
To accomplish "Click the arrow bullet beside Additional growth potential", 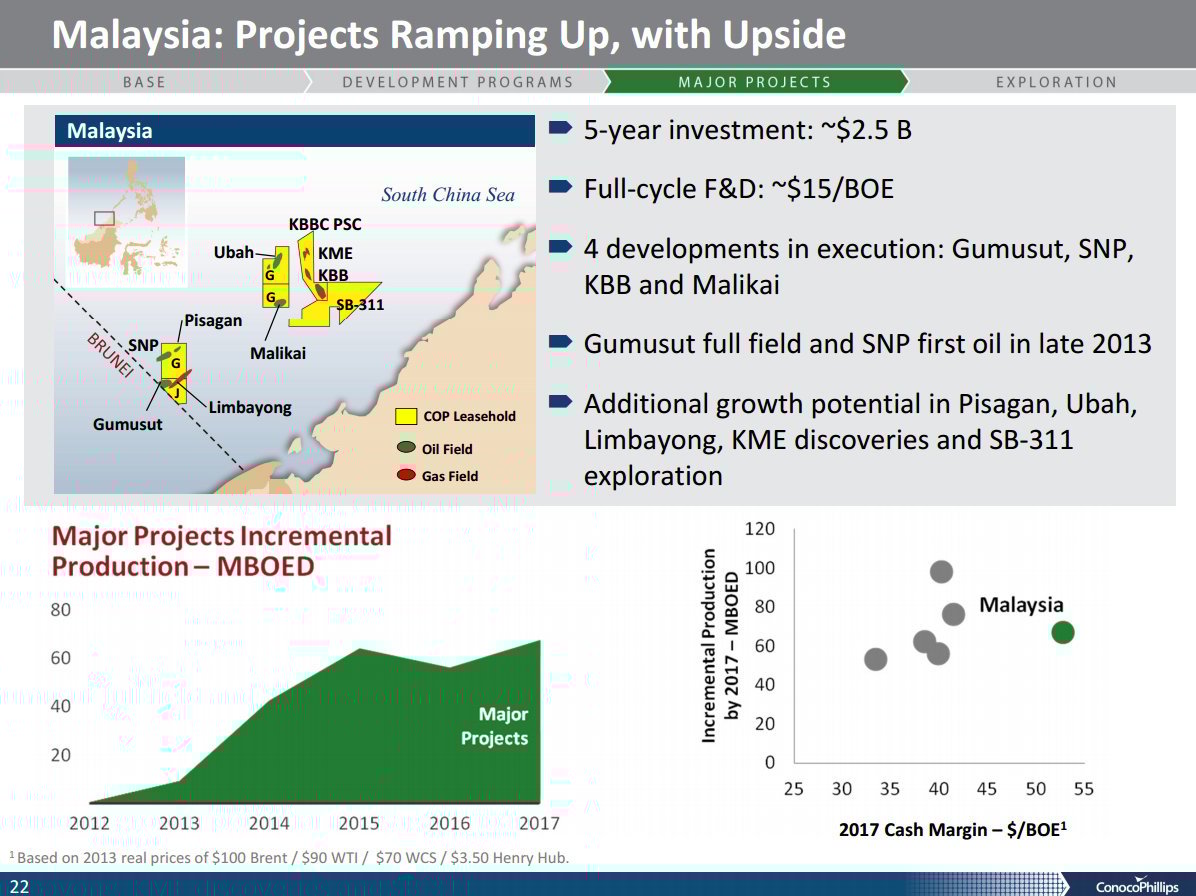I will (561, 403).
